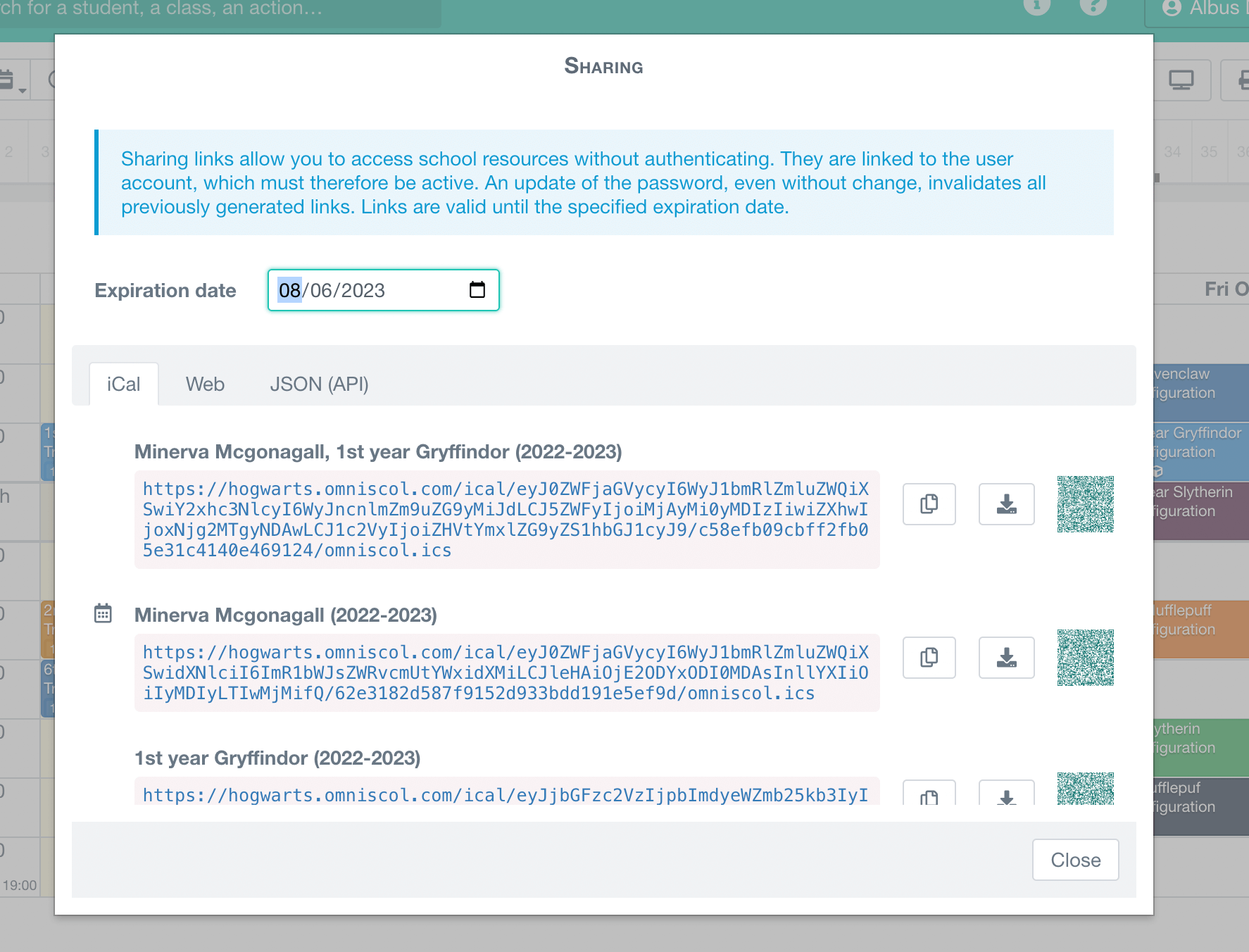Image resolution: width=1249 pixels, height=952 pixels.
Task: Click the 1st year Gryffindor (2022-2023) URL
Action: [506, 795]
